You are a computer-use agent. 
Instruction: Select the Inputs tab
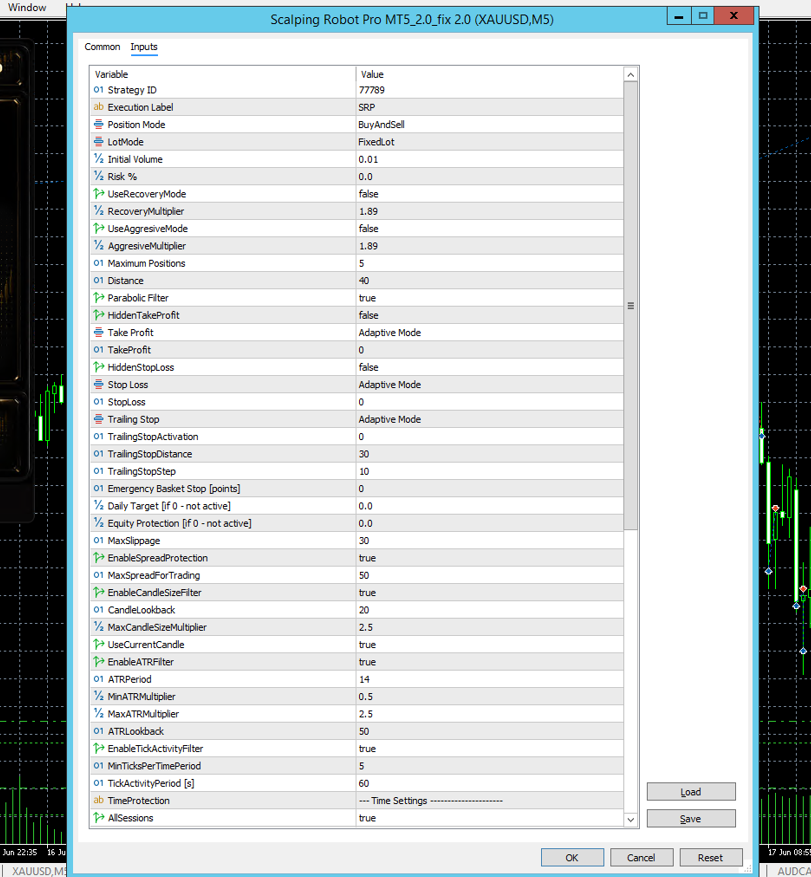[144, 47]
